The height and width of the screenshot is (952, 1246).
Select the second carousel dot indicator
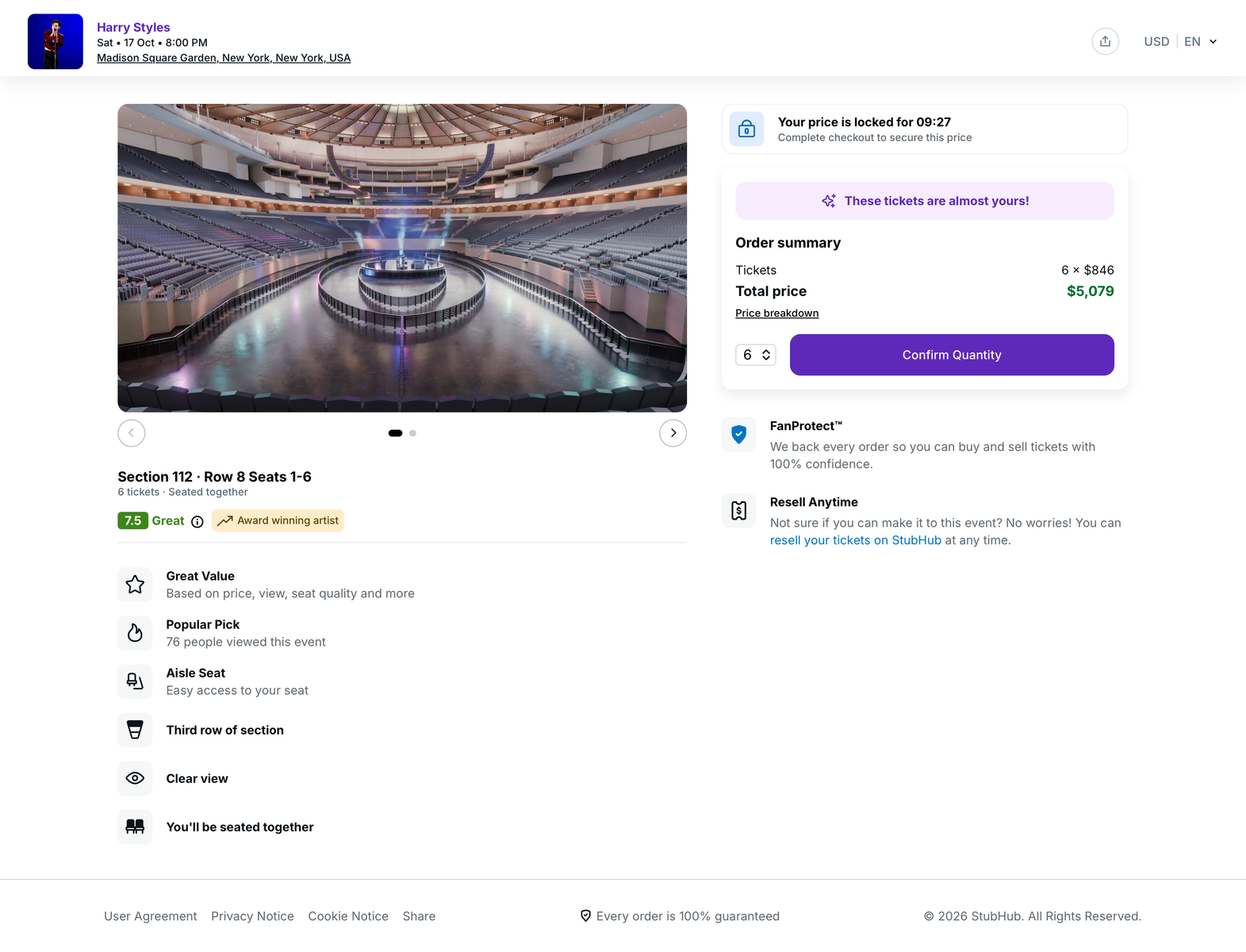point(412,433)
